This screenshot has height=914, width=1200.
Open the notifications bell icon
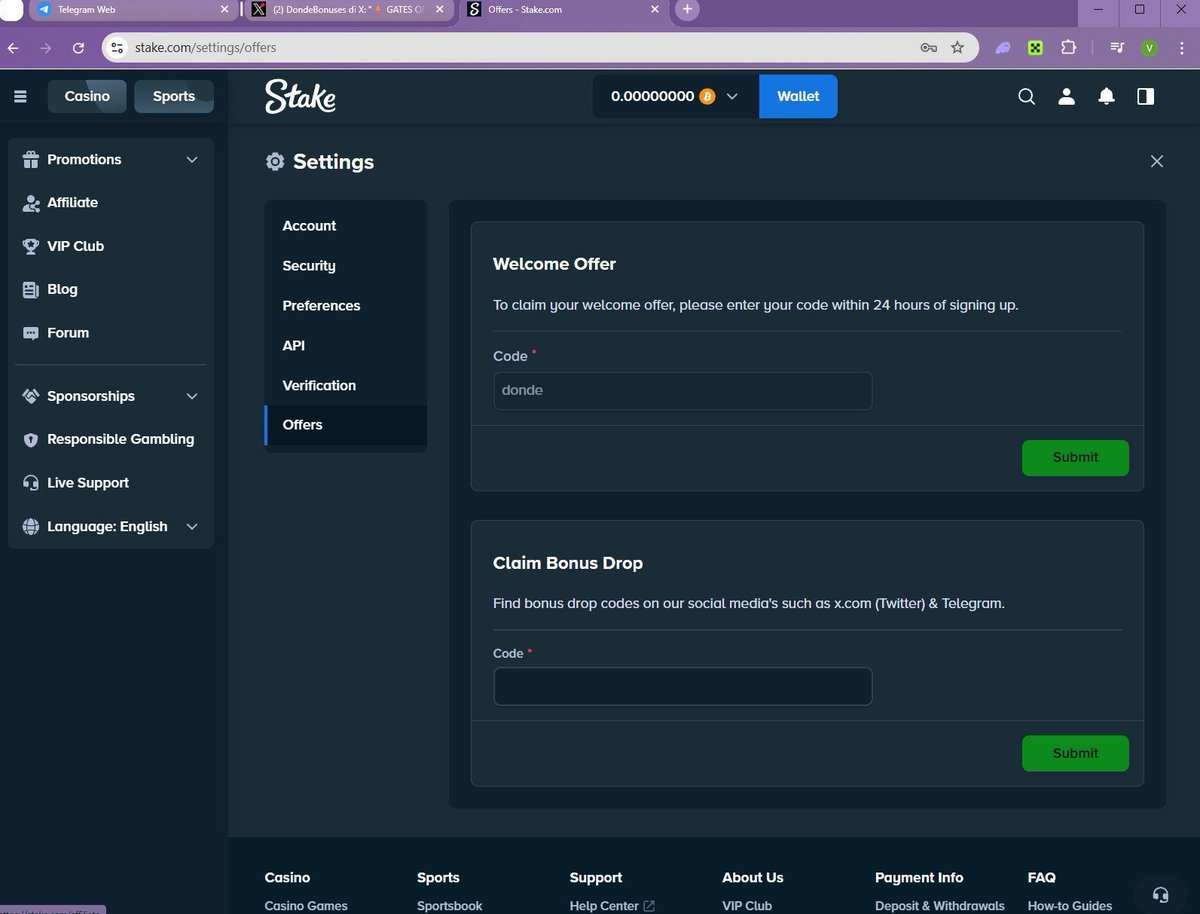click(x=1106, y=96)
